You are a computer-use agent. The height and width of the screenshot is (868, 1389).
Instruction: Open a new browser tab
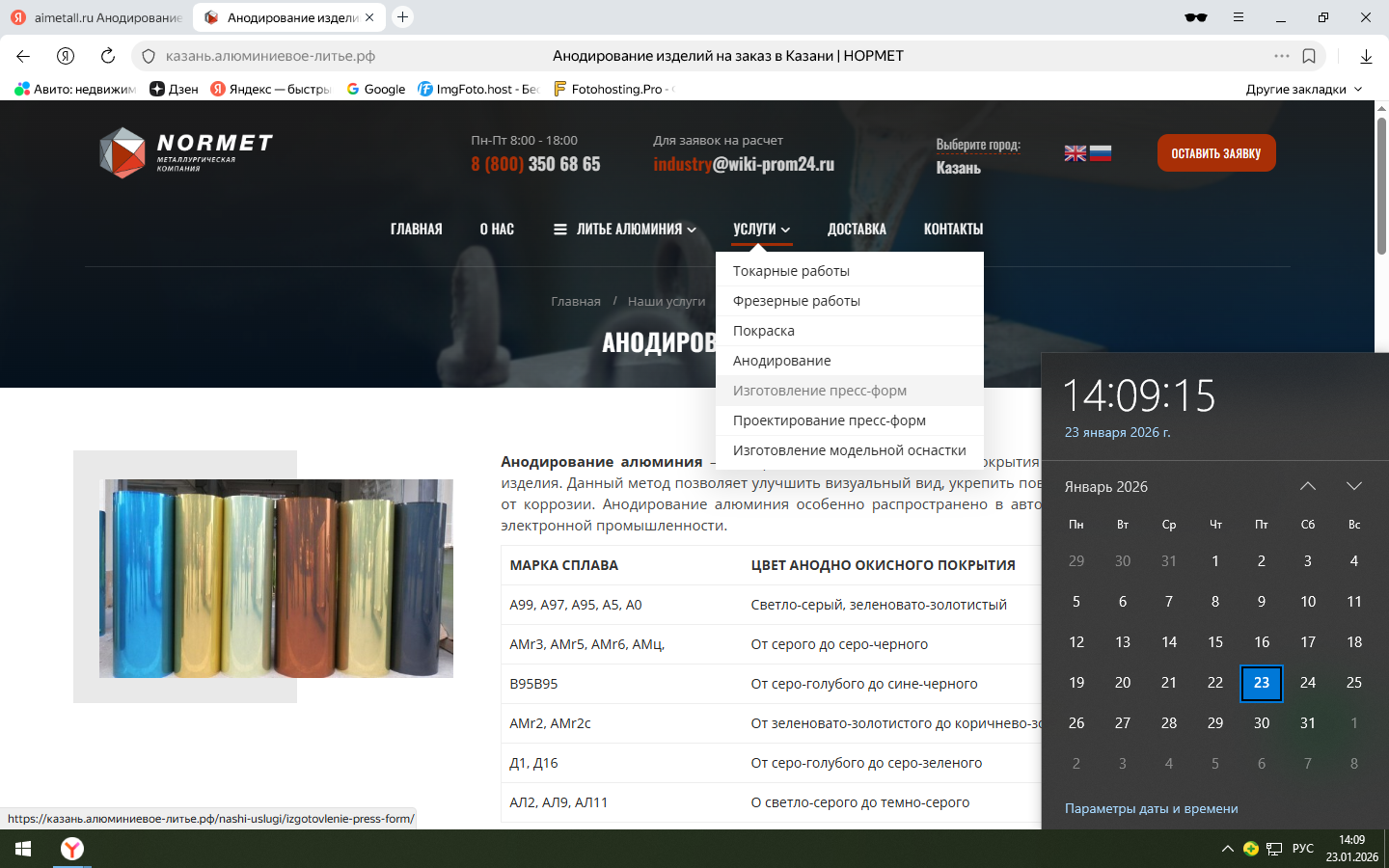[x=403, y=17]
